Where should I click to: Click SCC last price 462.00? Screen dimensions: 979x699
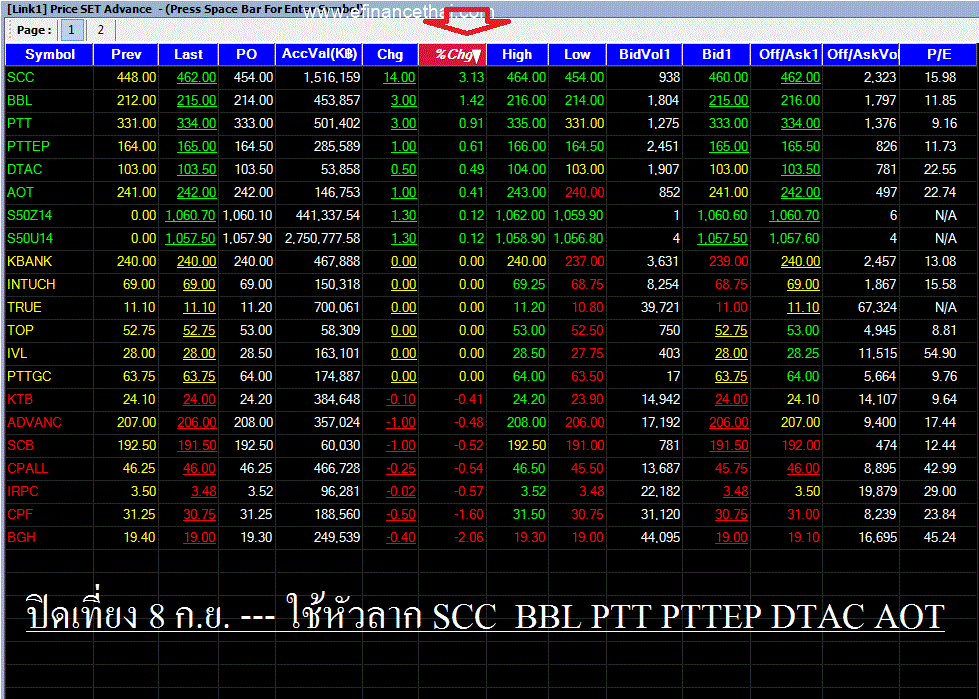pos(197,77)
